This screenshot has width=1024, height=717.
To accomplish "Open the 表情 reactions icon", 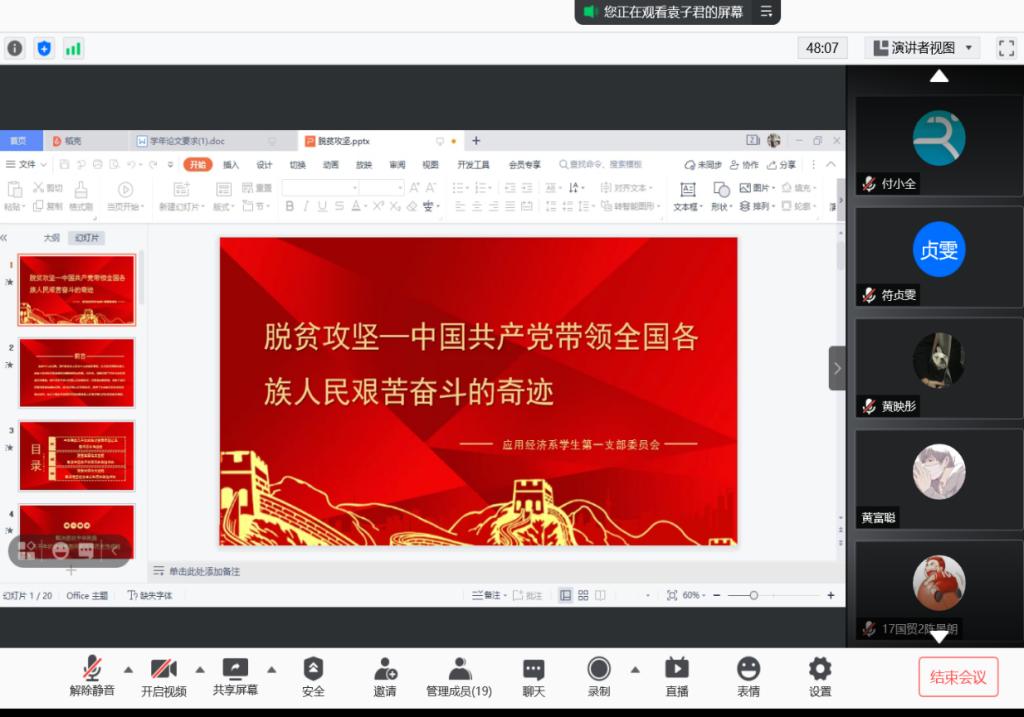I will pos(748,669).
